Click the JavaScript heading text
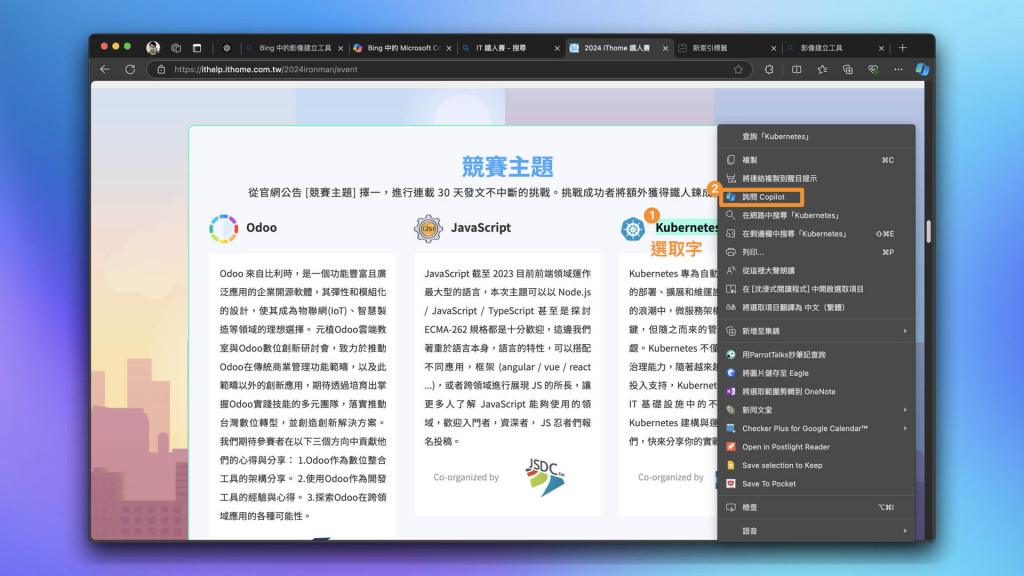 click(481, 228)
